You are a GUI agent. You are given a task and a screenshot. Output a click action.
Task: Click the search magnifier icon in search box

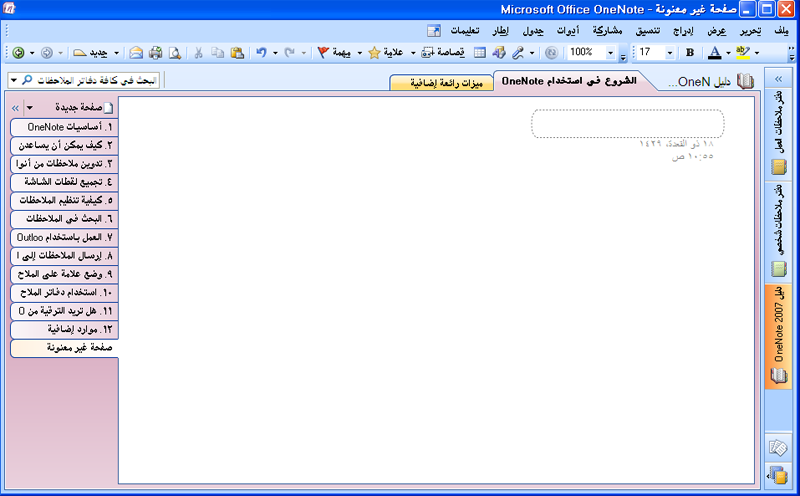pyautogui.click(x=27, y=80)
